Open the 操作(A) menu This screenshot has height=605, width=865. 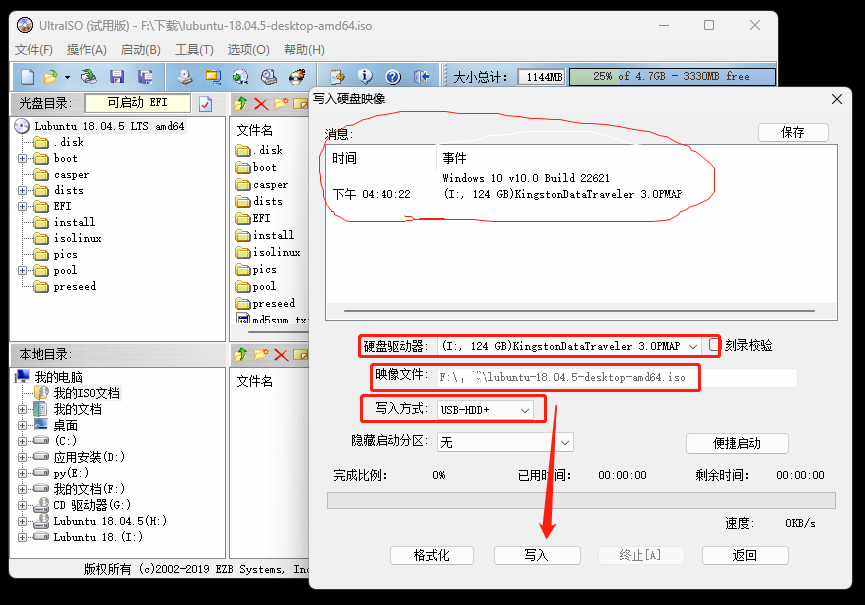[x=87, y=50]
